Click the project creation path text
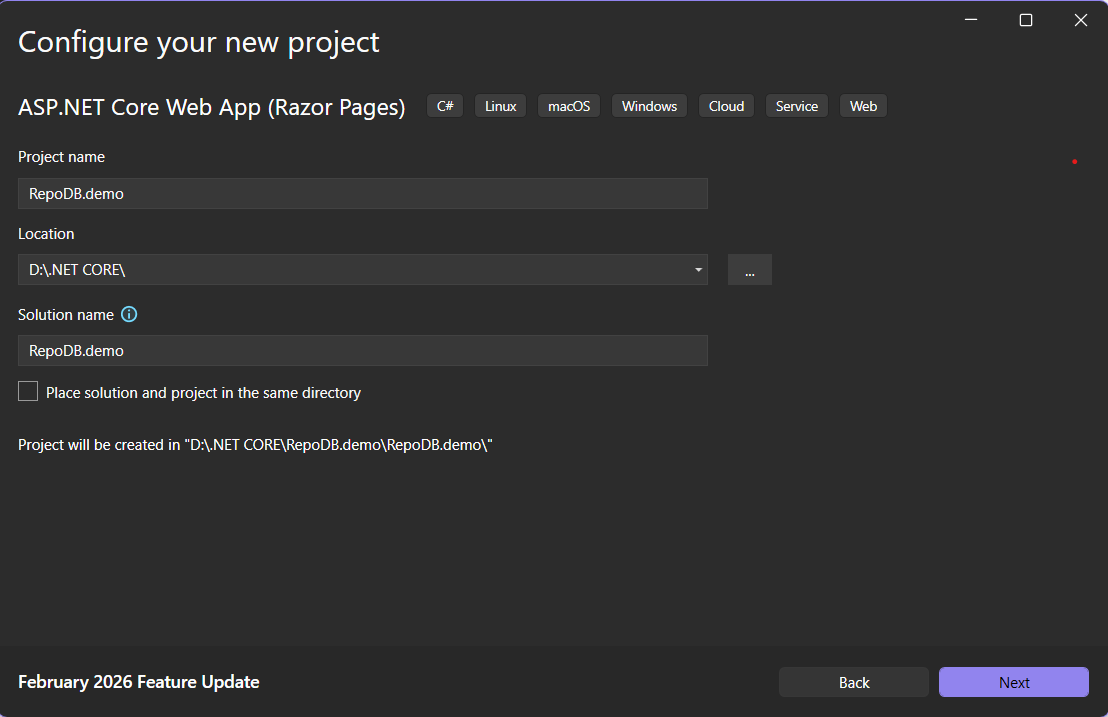 [256, 445]
